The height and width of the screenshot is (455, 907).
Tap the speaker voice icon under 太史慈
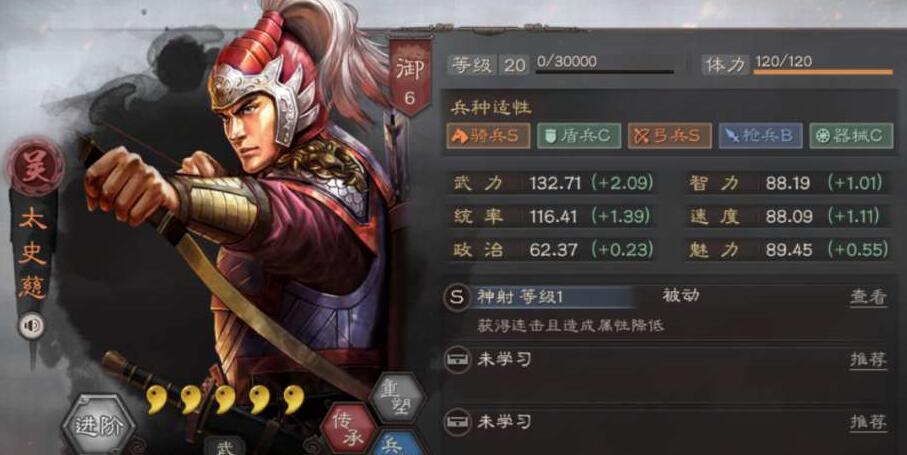click(x=31, y=325)
